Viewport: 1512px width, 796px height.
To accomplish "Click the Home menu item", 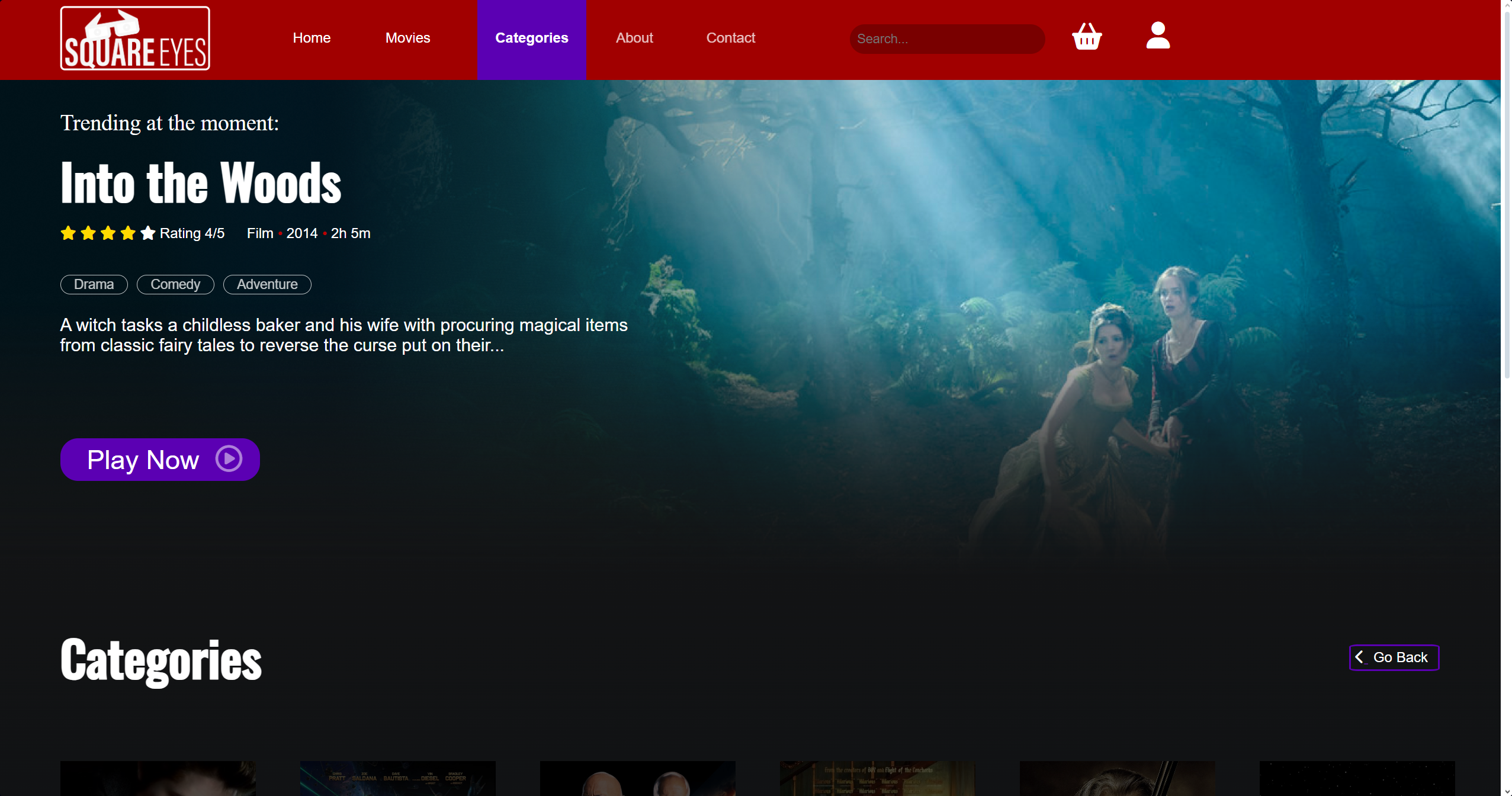I will point(312,38).
